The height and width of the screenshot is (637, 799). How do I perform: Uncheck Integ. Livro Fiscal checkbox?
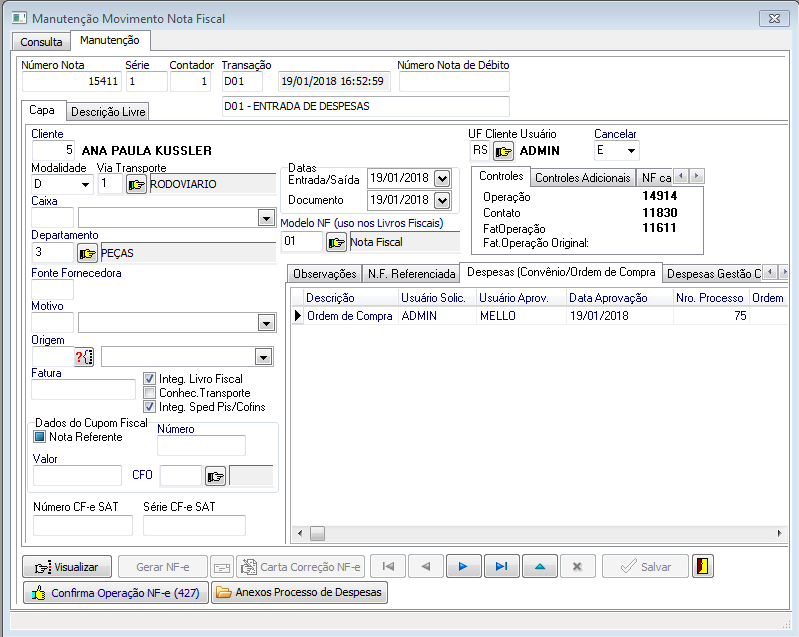(150, 379)
